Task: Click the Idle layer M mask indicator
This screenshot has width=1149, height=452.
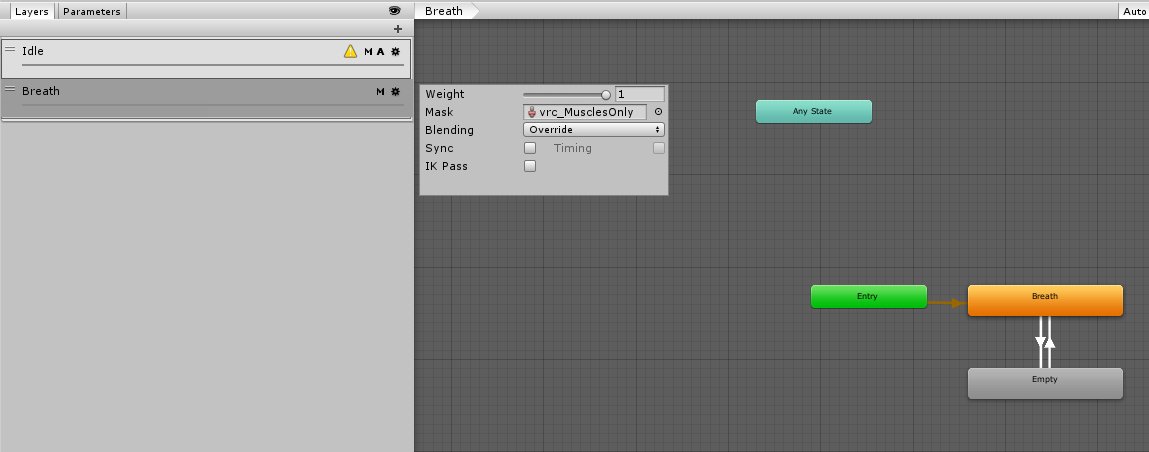Action: (369, 51)
